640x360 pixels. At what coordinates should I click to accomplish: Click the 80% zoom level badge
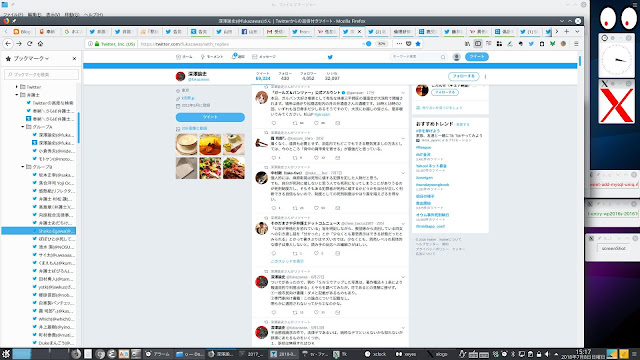[x=381, y=44]
